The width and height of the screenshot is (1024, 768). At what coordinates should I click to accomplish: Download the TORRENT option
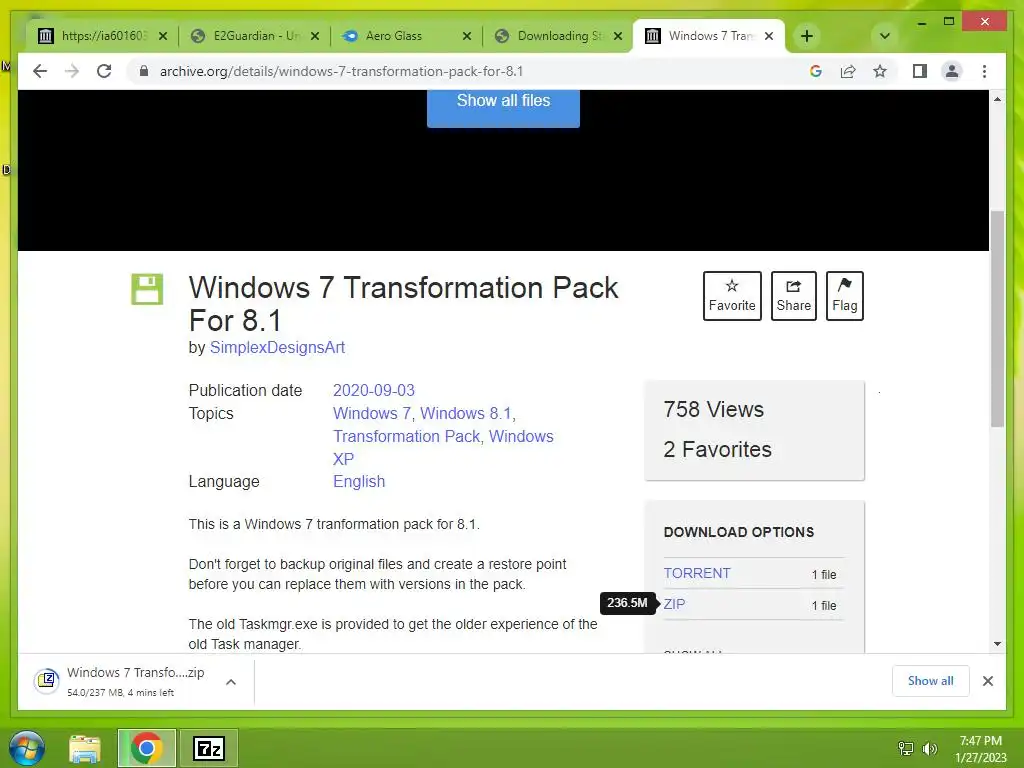coord(697,573)
